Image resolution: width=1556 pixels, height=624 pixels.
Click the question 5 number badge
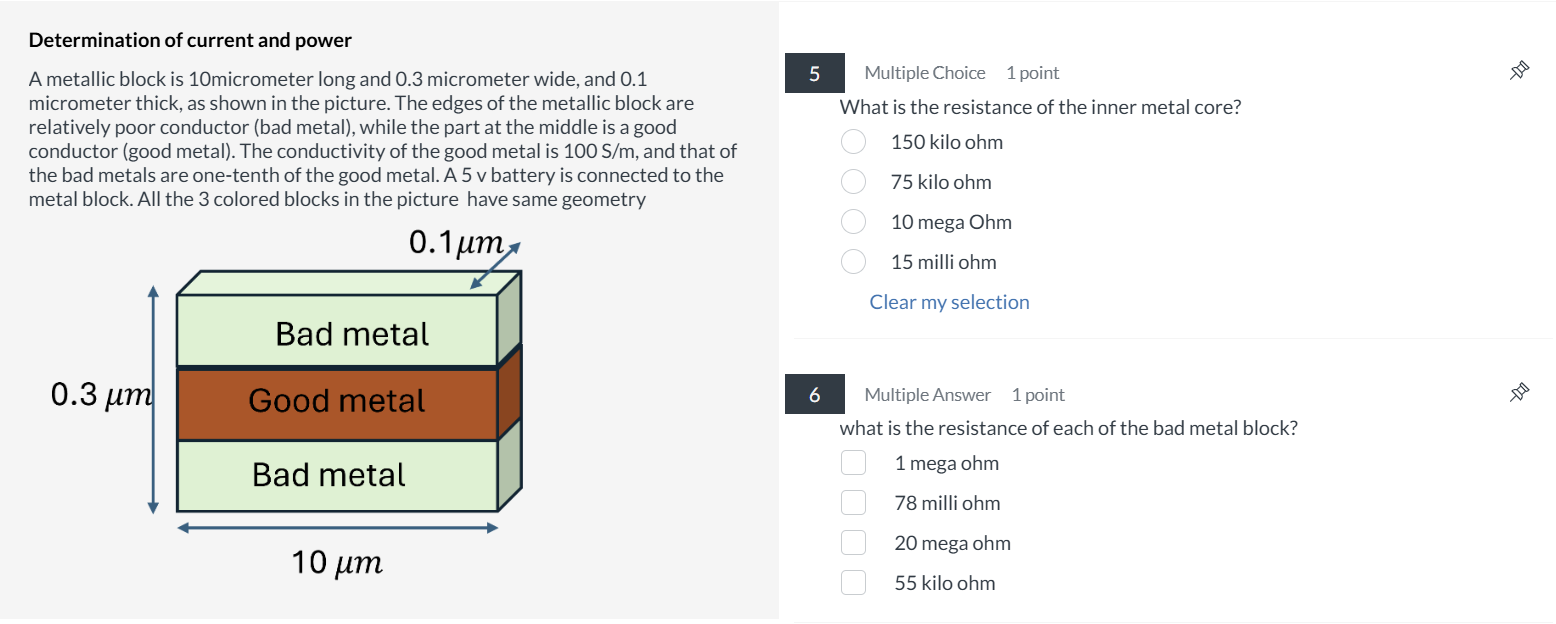coord(815,72)
